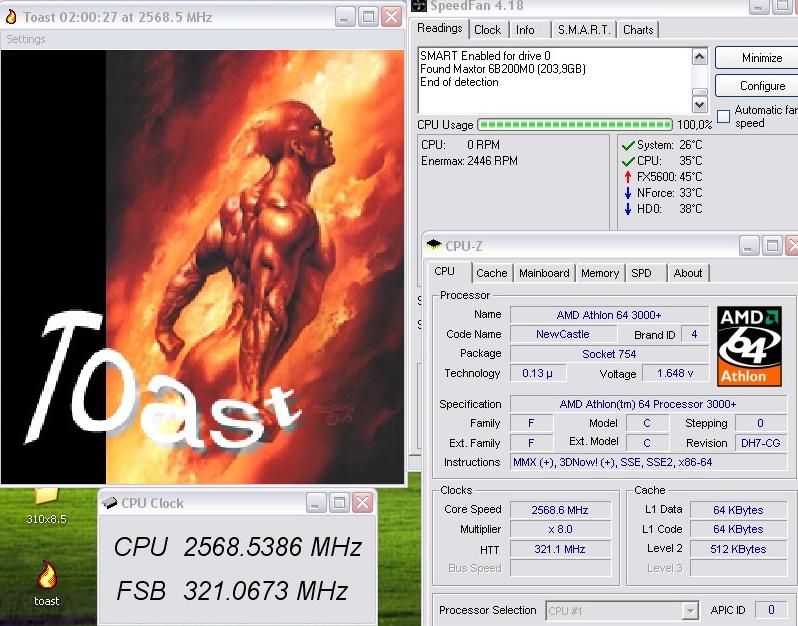The height and width of the screenshot is (626, 798).
Task: Toggle Automatic fan speed checkbox
Action: tap(723, 117)
